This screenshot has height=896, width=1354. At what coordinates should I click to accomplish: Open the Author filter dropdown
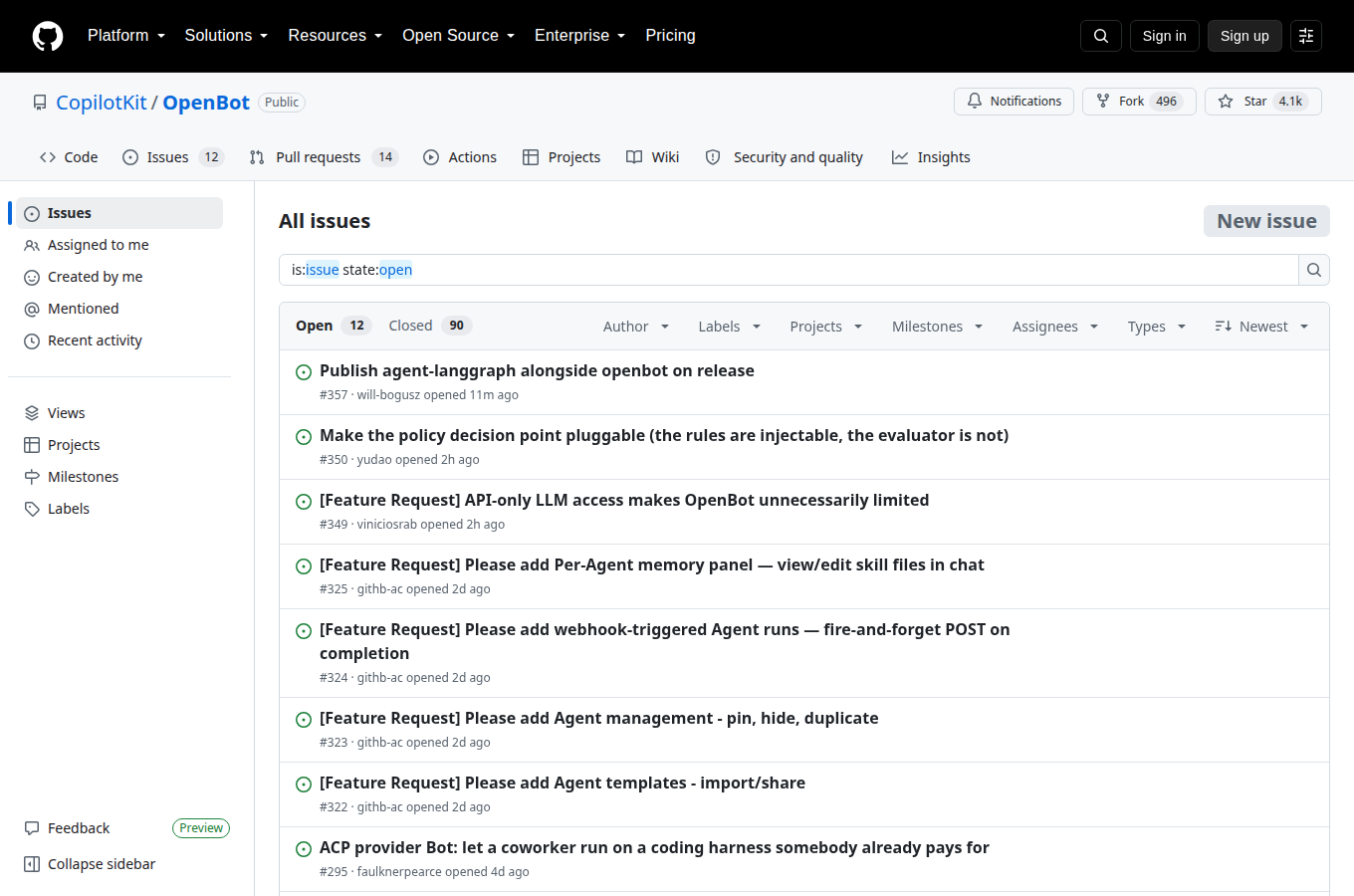636,327
